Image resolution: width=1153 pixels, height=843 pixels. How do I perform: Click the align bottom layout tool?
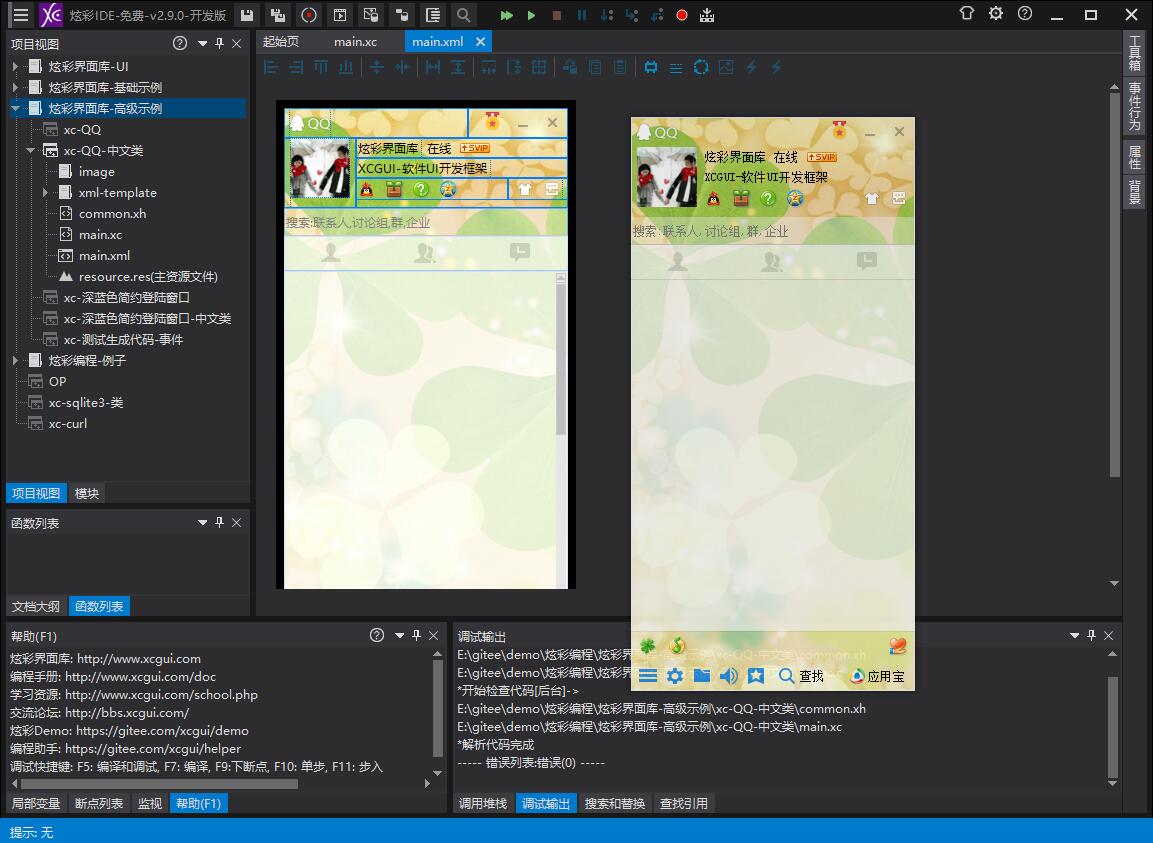[346, 68]
